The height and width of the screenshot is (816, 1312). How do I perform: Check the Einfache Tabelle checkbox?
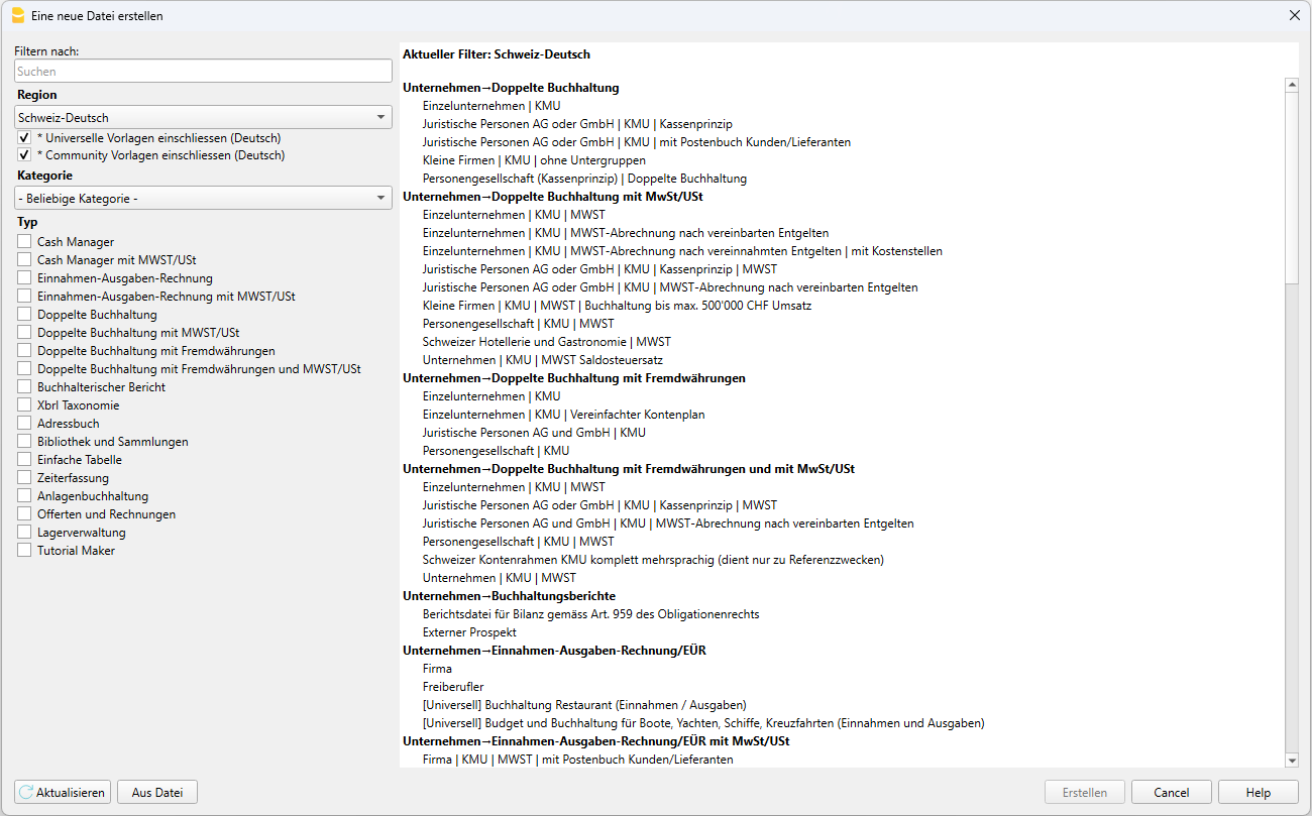click(x=24, y=460)
